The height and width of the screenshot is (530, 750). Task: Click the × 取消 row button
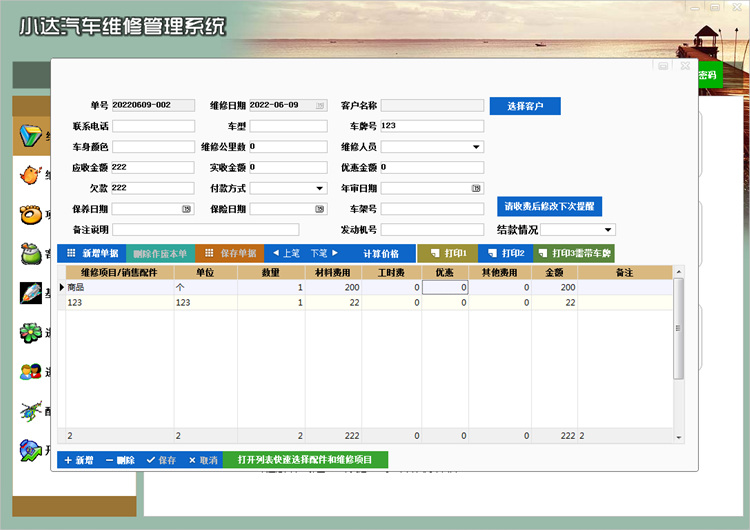tap(203, 460)
